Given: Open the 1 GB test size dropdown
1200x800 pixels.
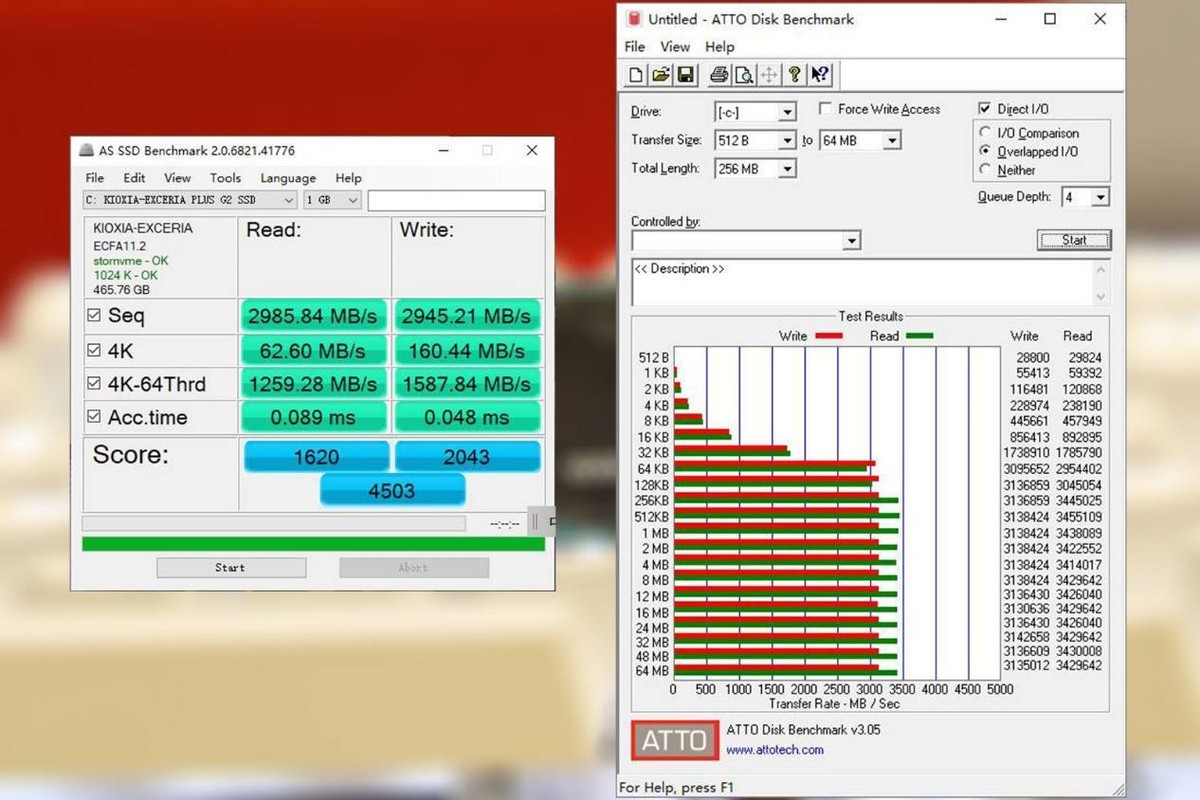Looking at the screenshot, I should [332, 200].
